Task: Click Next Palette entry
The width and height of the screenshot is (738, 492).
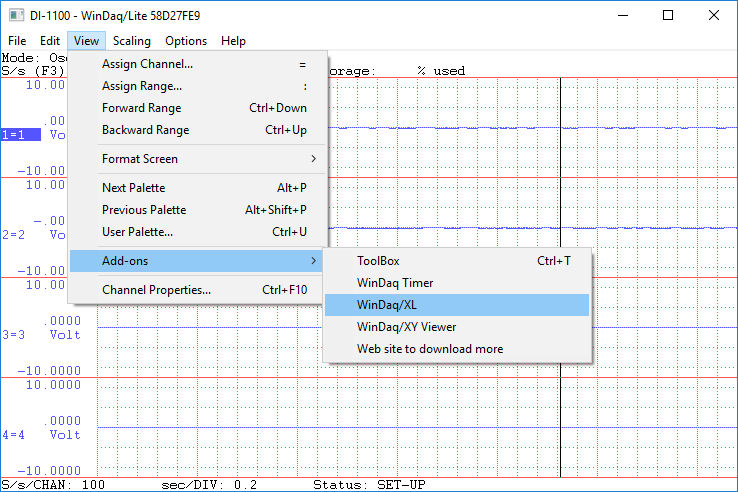Action: [198, 188]
